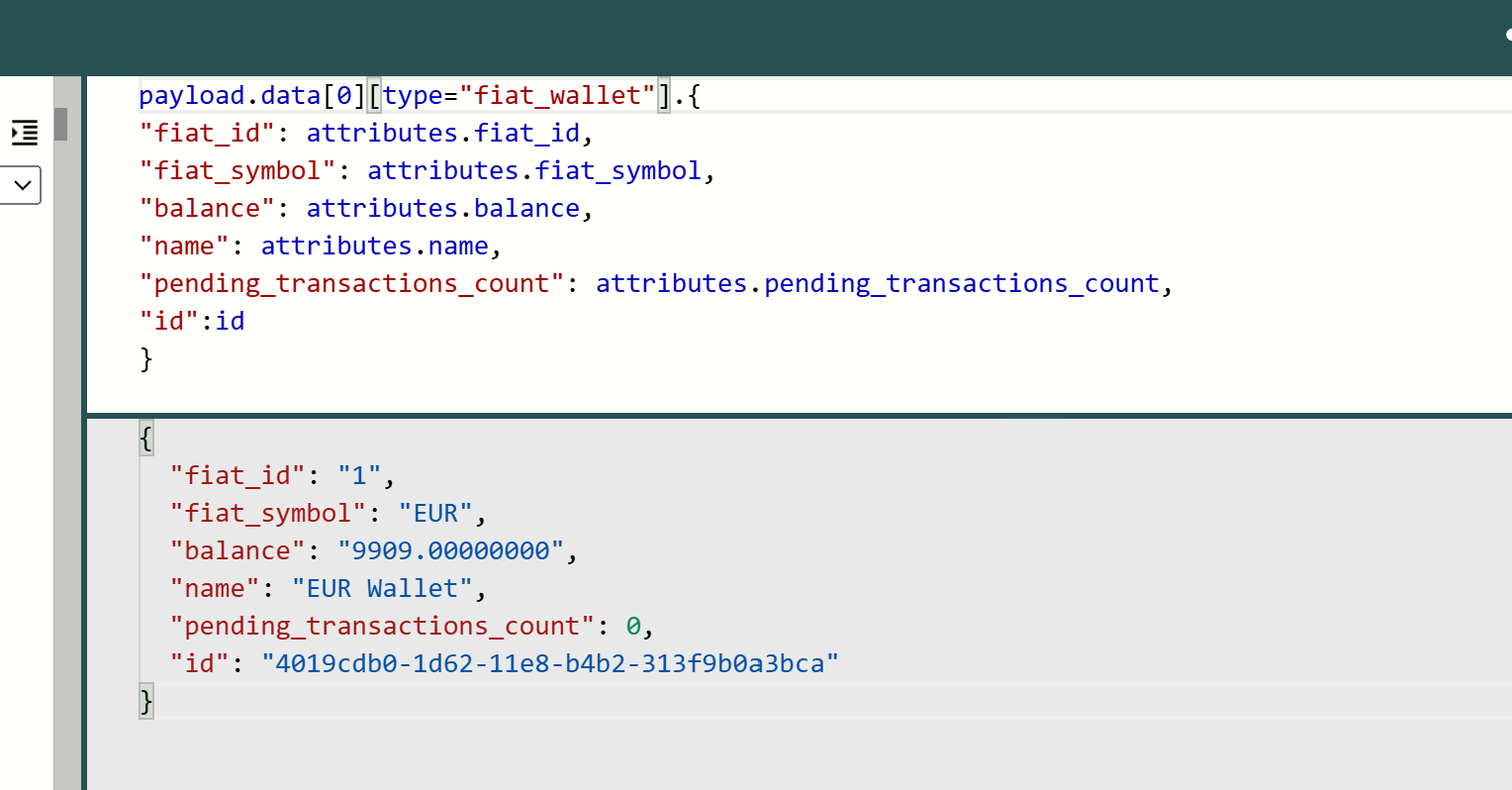1512x790 pixels.
Task: Click the "4019cdb0-1d62-11e8-b4b2-313f9b0a3bca" id value
Action: [x=549, y=663]
